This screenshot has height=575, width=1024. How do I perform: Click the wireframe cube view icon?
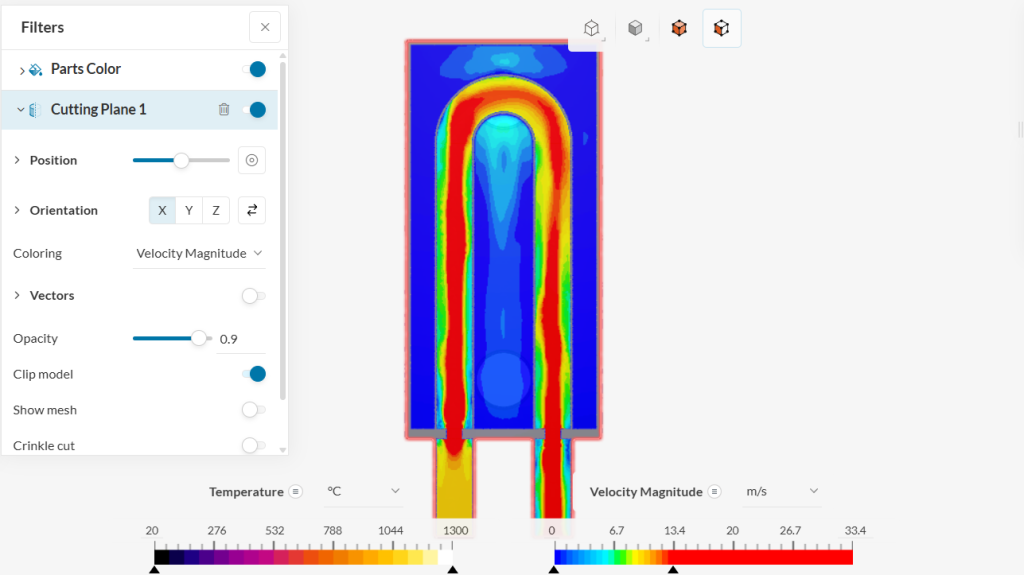tap(591, 29)
